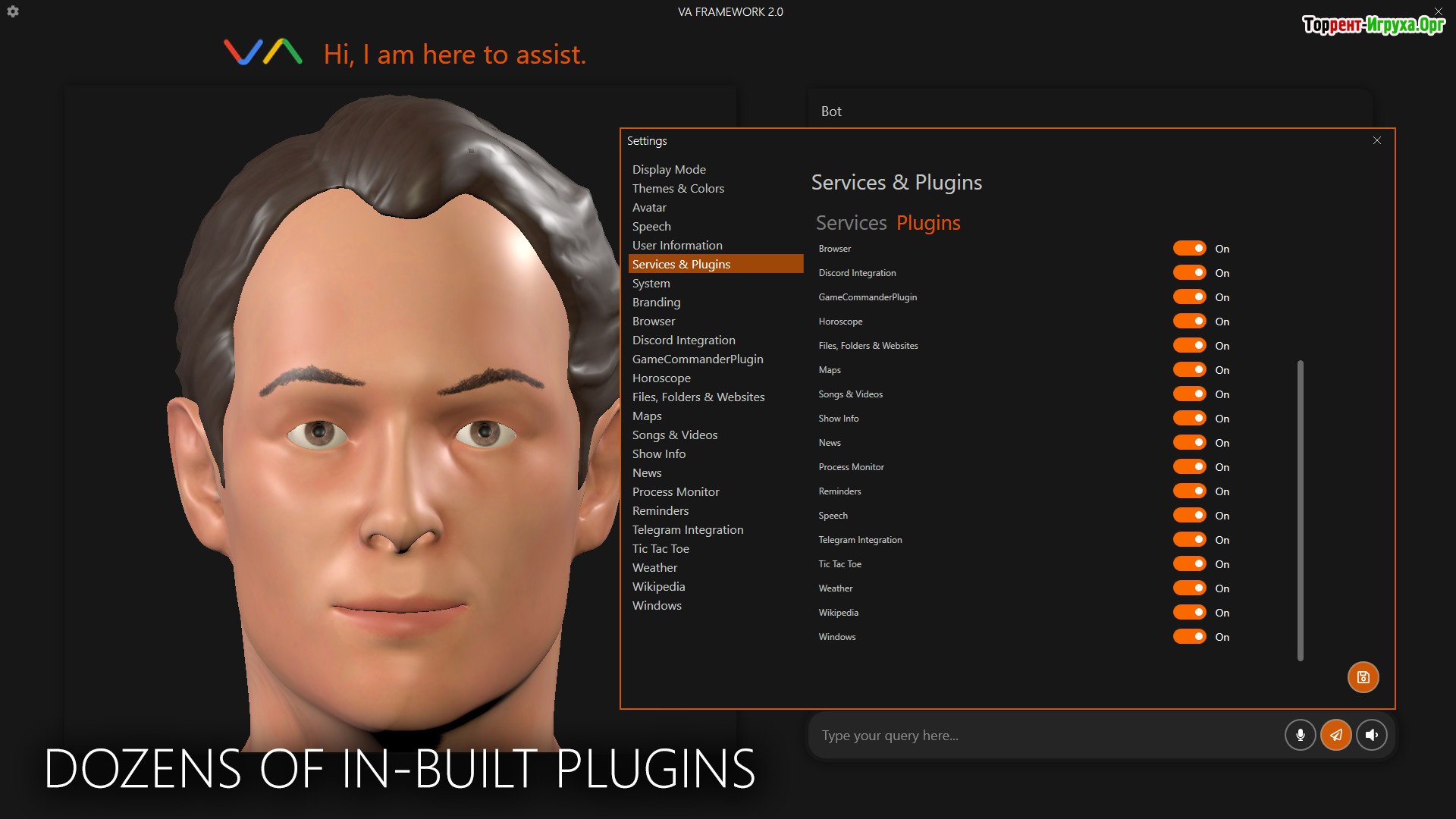
Task: Disable the Browser plugin toggle
Action: pos(1189,249)
